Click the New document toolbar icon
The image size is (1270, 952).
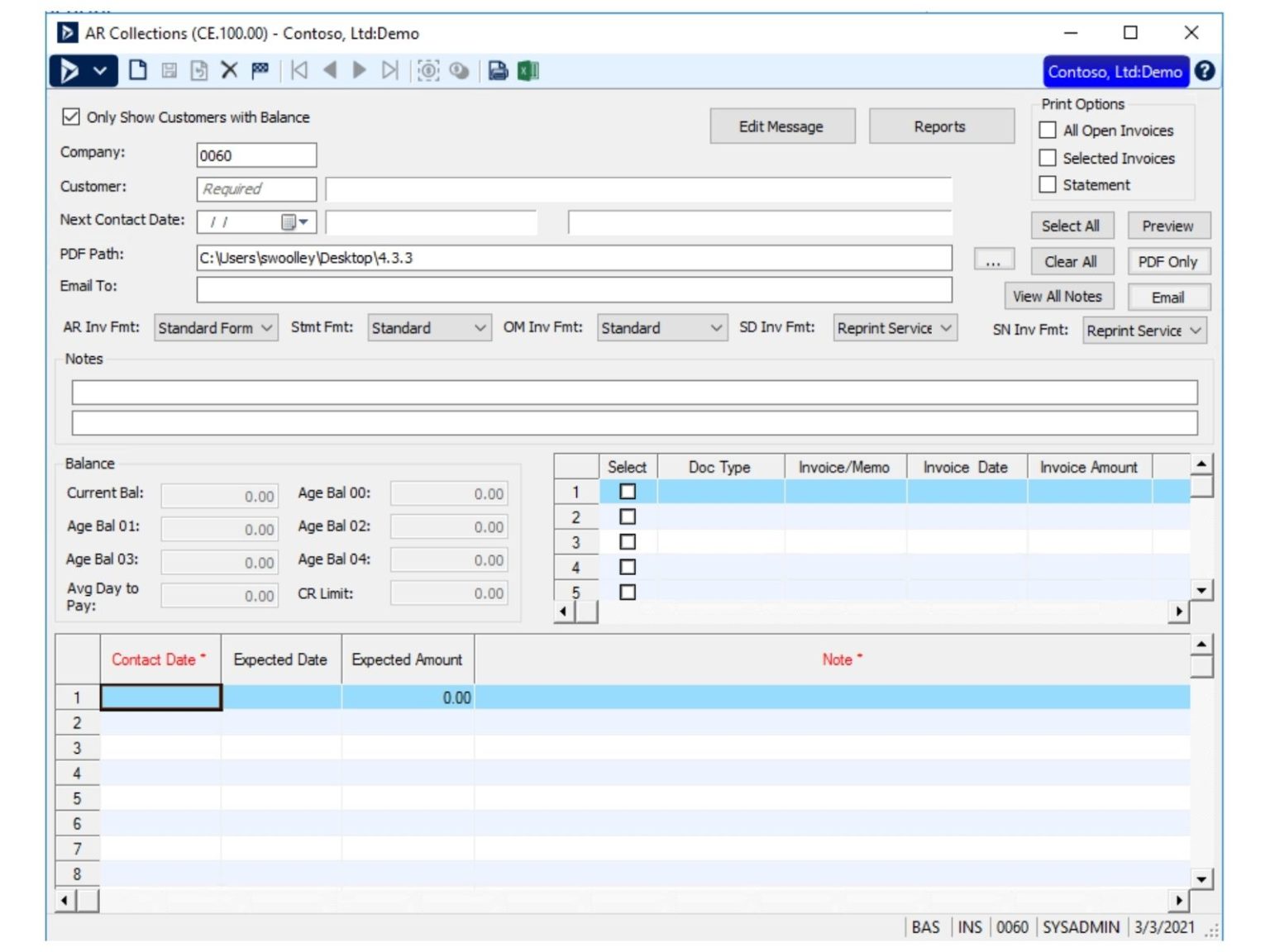click(x=138, y=70)
